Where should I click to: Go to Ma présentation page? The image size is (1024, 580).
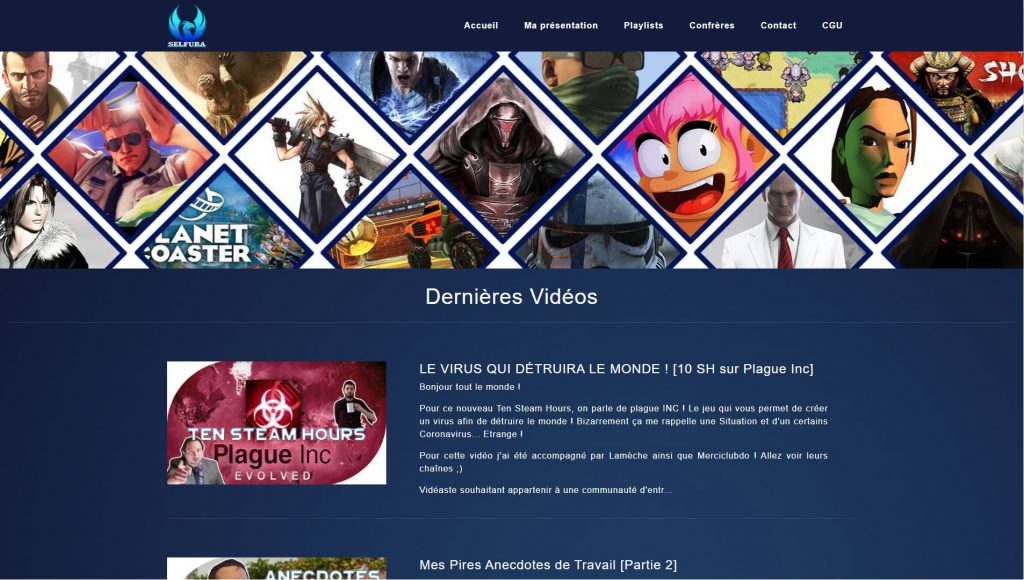tap(561, 25)
